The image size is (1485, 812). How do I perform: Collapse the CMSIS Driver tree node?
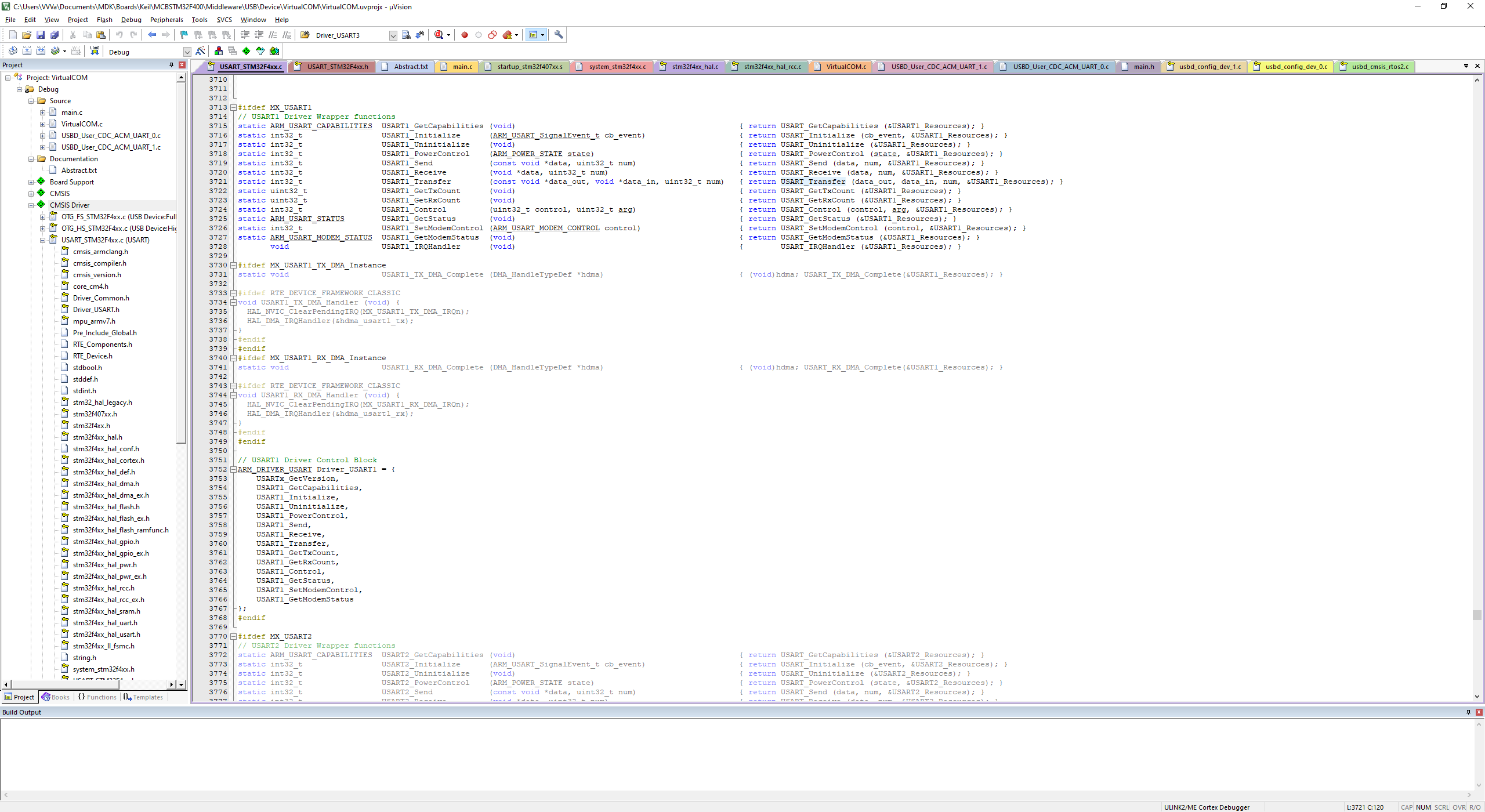coord(31,205)
